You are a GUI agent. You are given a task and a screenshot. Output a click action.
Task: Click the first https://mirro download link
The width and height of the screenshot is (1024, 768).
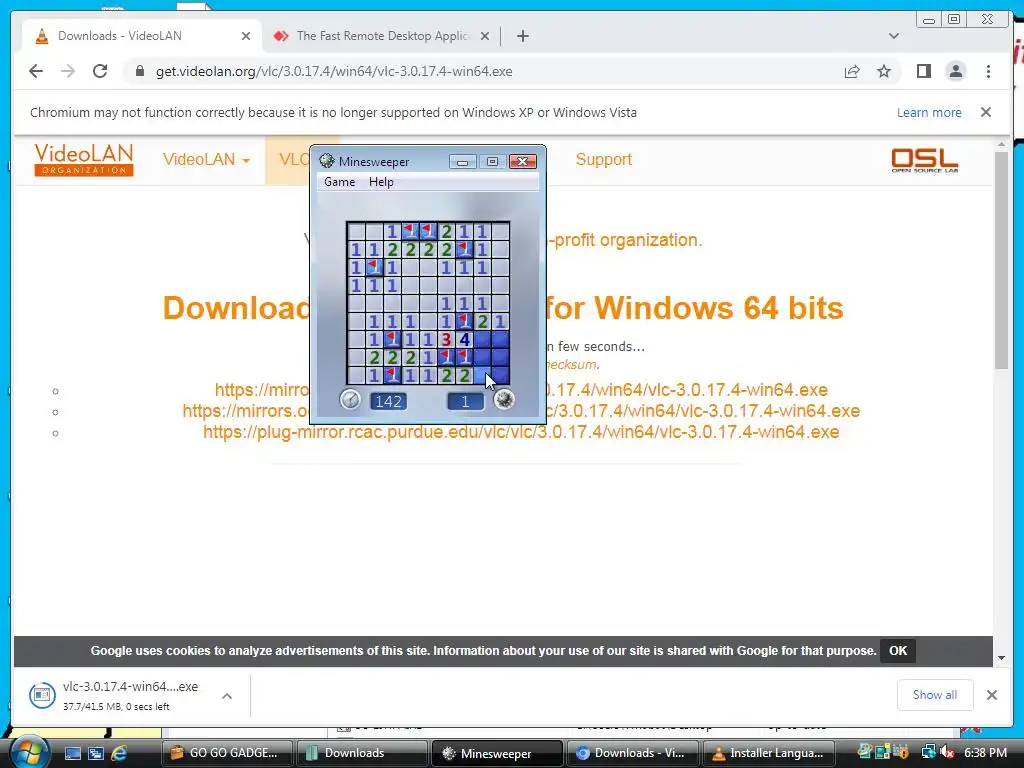point(520,390)
